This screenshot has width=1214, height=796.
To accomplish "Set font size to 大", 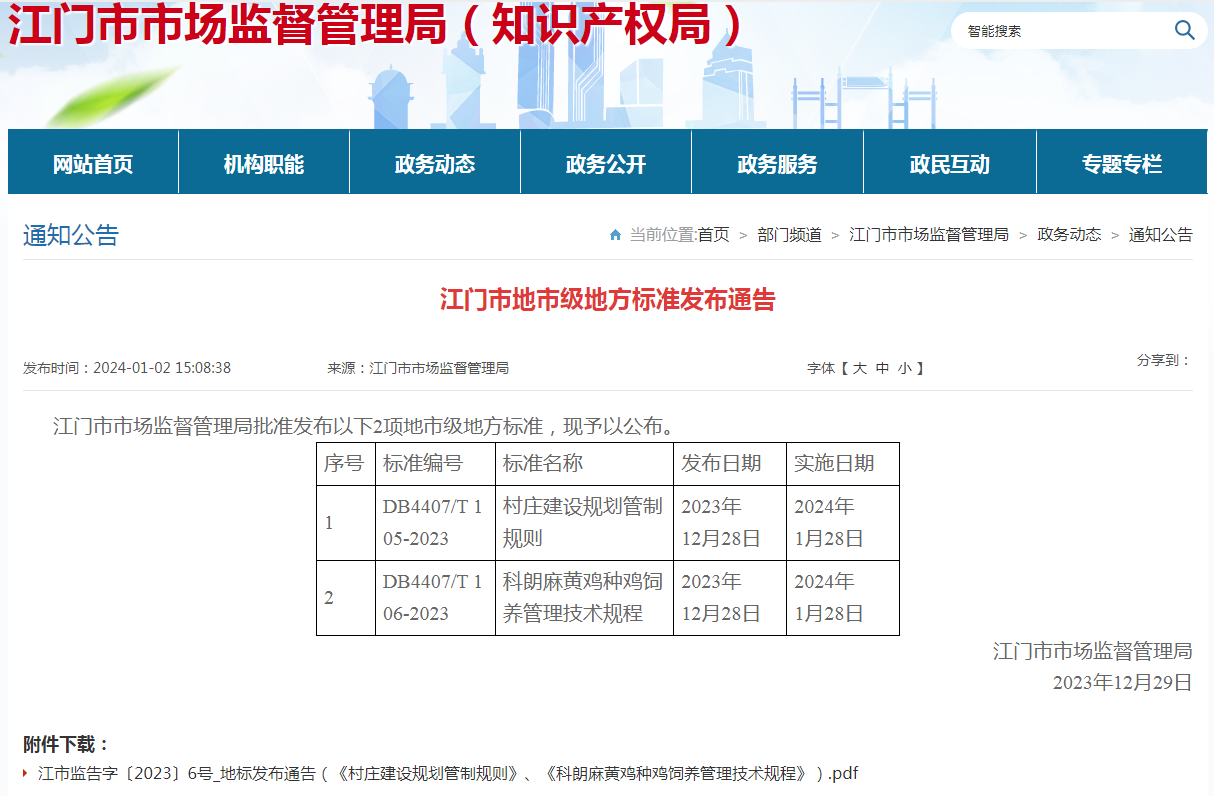I will (859, 368).
